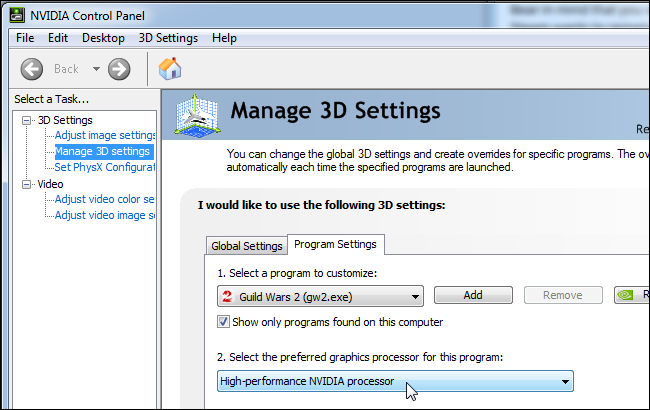The height and width of the screenshot is (410, 650).
Task: Click the NVIDIA Control Panel title icon
Action: pyautogui.click(x=17, y=15)
